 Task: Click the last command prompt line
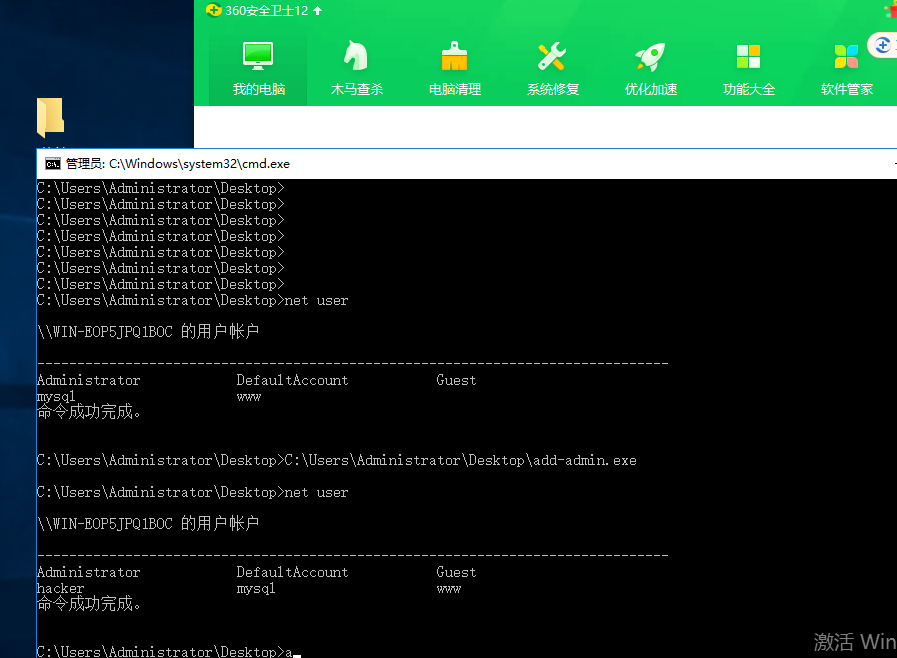(x=169, y=651)
